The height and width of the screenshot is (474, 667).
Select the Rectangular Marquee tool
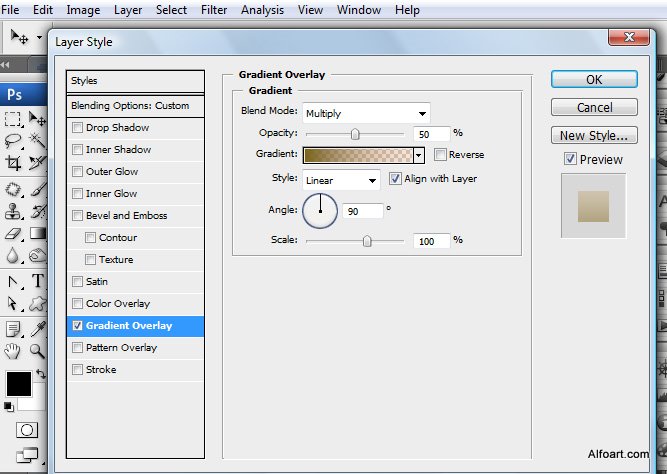13,119
